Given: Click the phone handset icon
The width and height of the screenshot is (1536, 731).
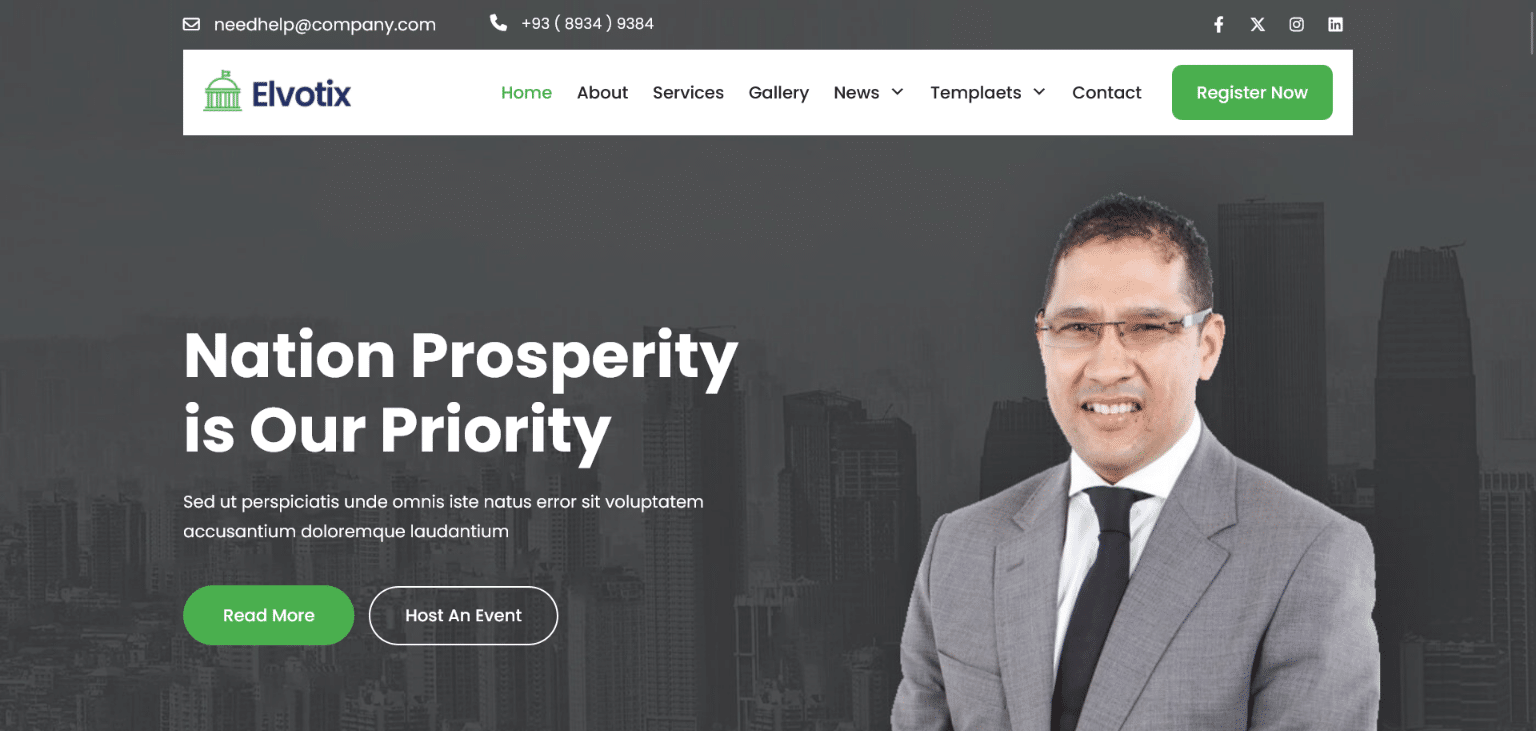Looking at the screenshot, I should [498, 23].
